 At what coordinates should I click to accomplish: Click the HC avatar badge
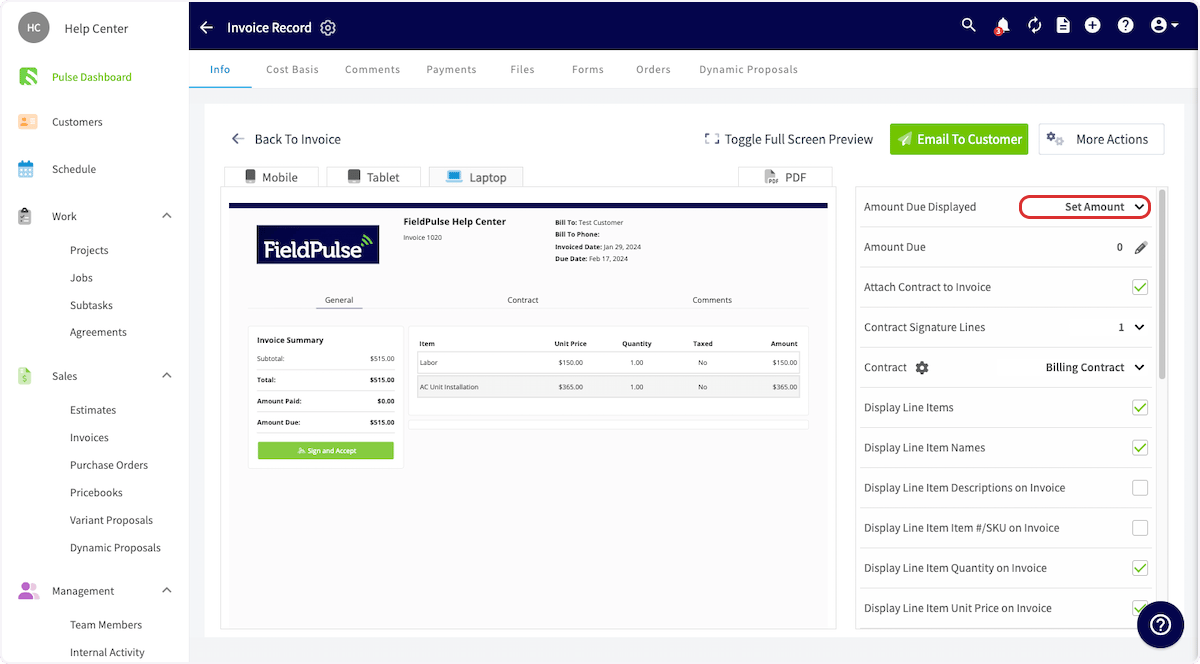pos(34,28)
